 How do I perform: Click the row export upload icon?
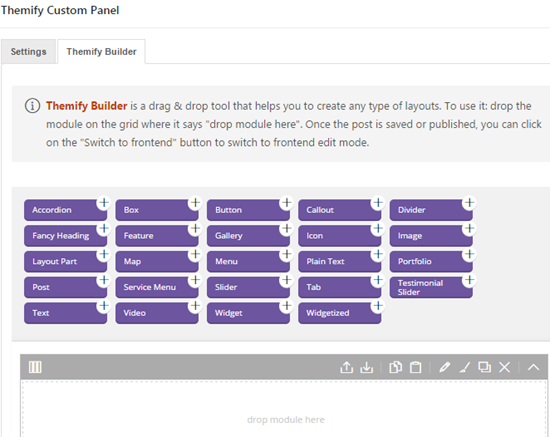pyautogui.click(x=347, y=367)
